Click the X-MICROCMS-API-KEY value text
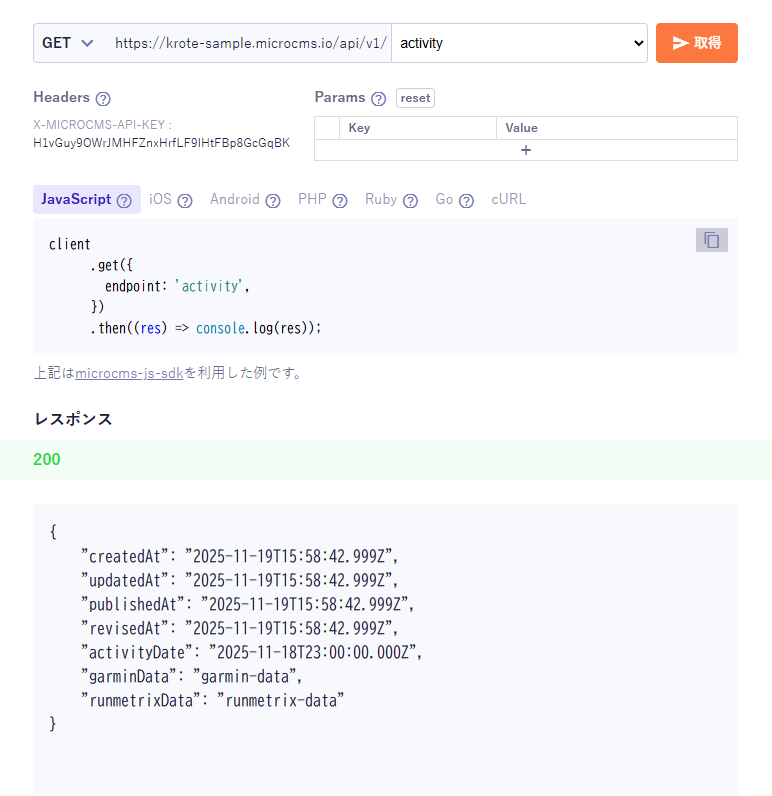The height and width of the screenshot is (796, 772). pyautogui.click(x=161, y=143)
